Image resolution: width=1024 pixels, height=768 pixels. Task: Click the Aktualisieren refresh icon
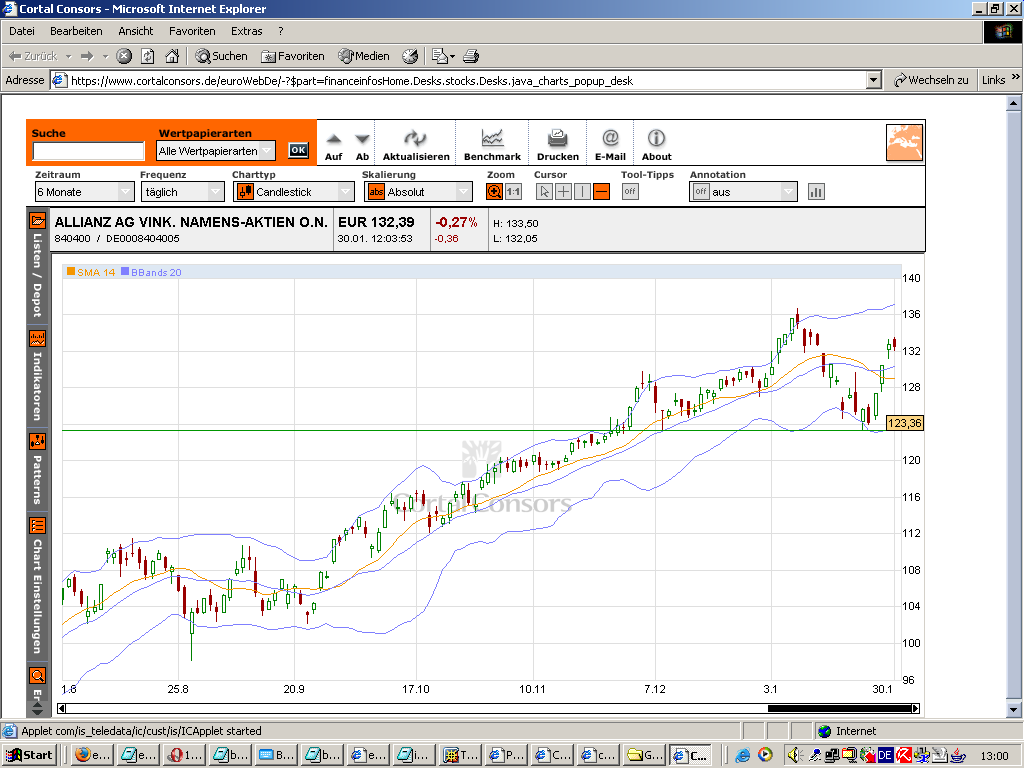[x=416, y=139]
